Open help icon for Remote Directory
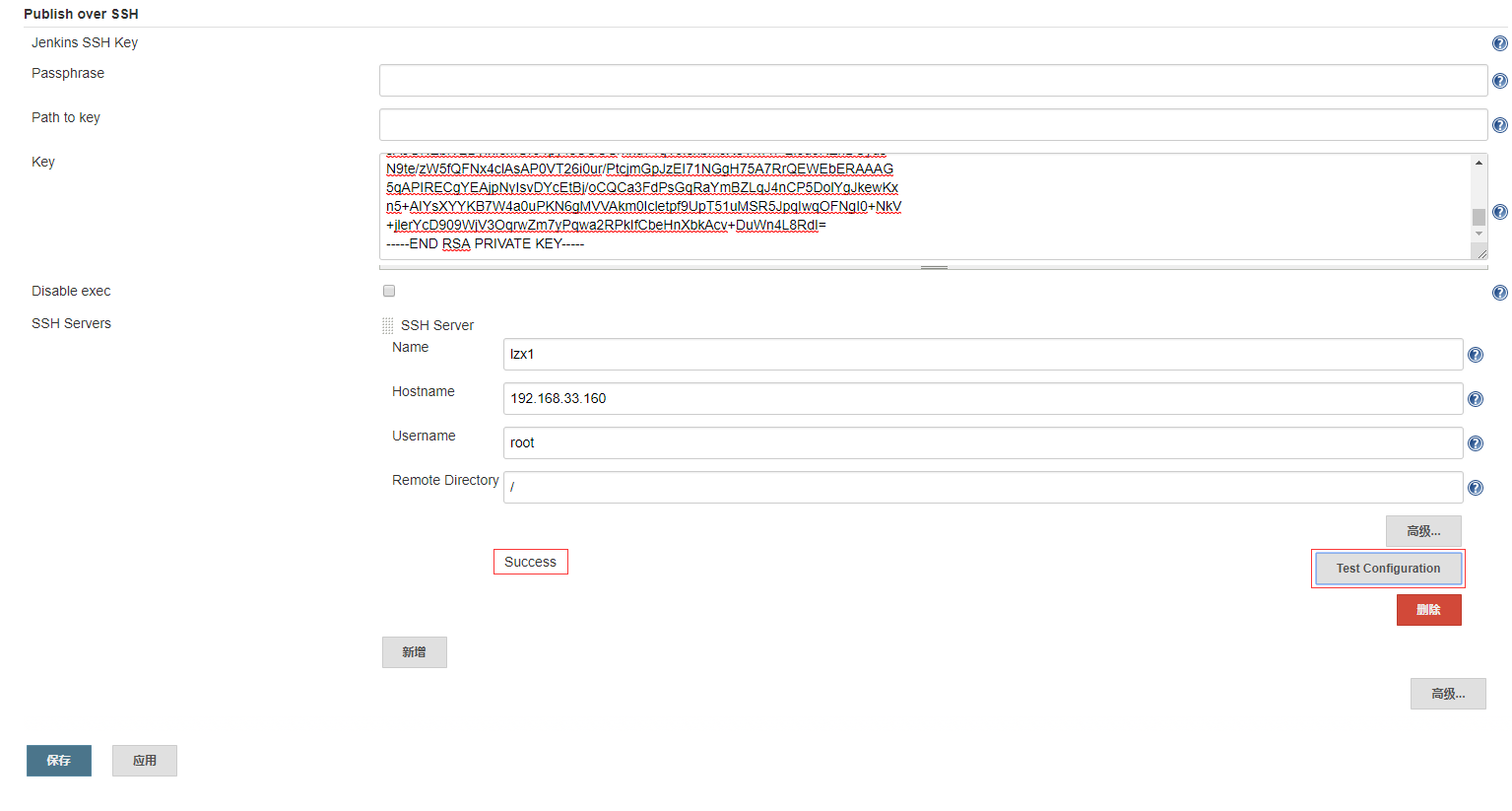This screenshot has width=1512, height=811. (x=1476, y=488)
